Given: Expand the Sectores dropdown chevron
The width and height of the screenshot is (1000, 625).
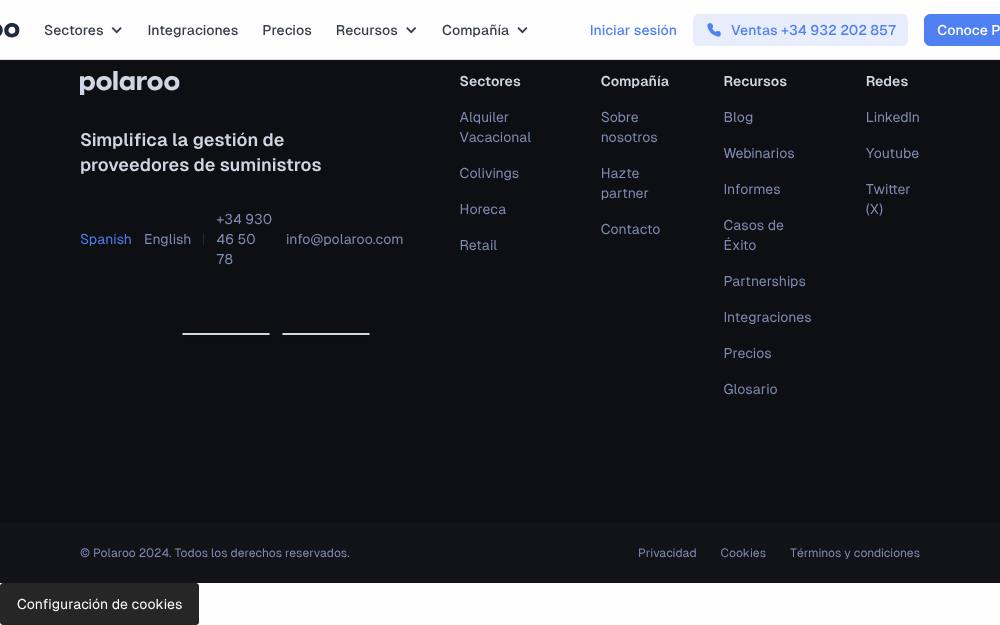Looking at the screenshot, I should (117, 30).
